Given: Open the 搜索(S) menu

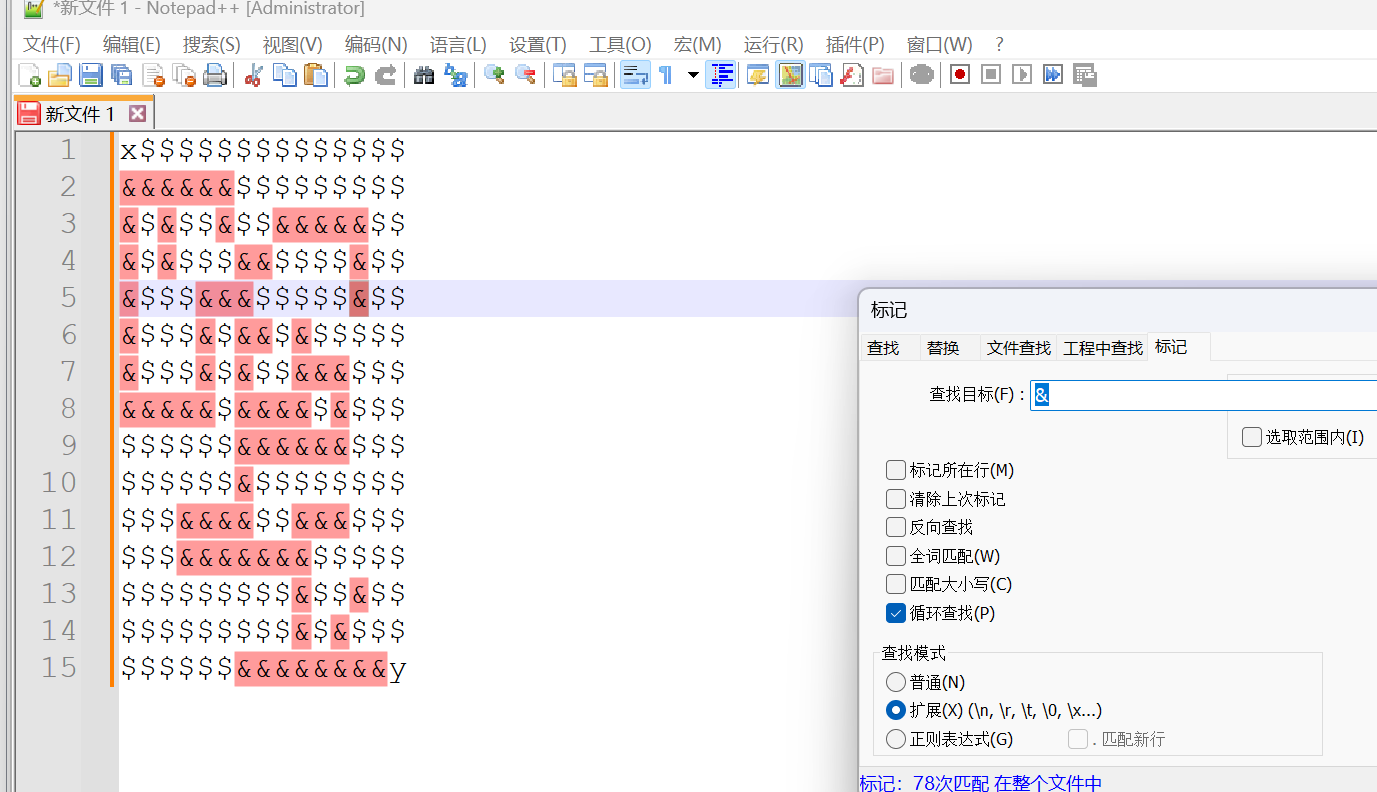Looking at the screenshot, I should pyautogui.click(x=212, y=45).
